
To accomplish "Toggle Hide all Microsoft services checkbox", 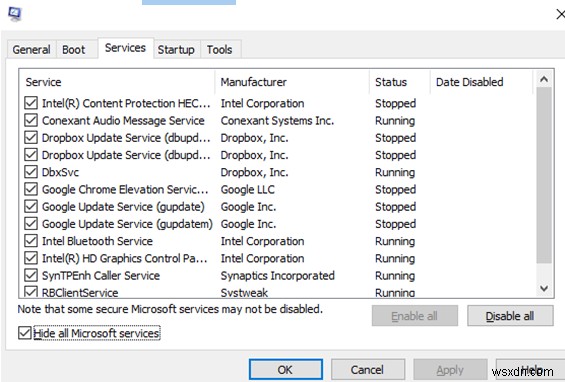I will (25, 333).
